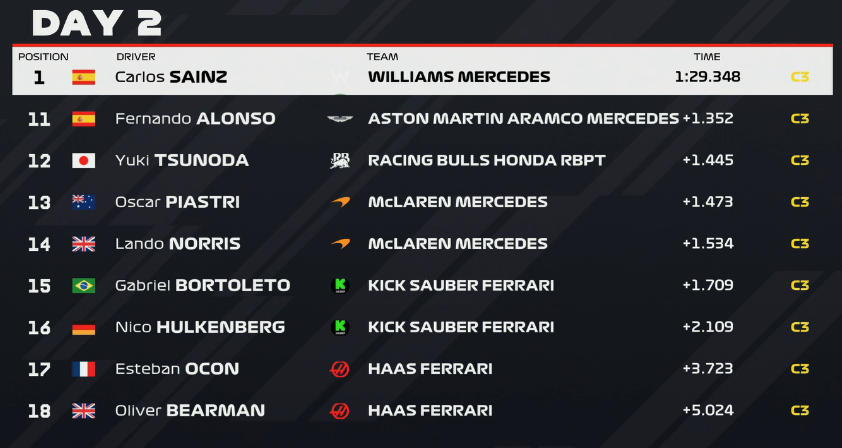Click Kick Sauber logo in Bortoleto's row
Viewport: 842px width, 448px height.
pyautogui.click(x=340, y=286)
